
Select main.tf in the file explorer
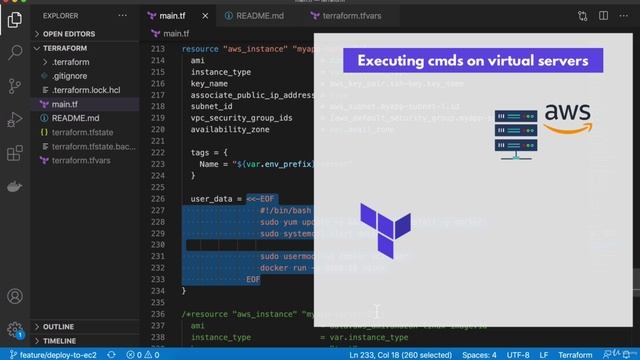tap(86, 104)
